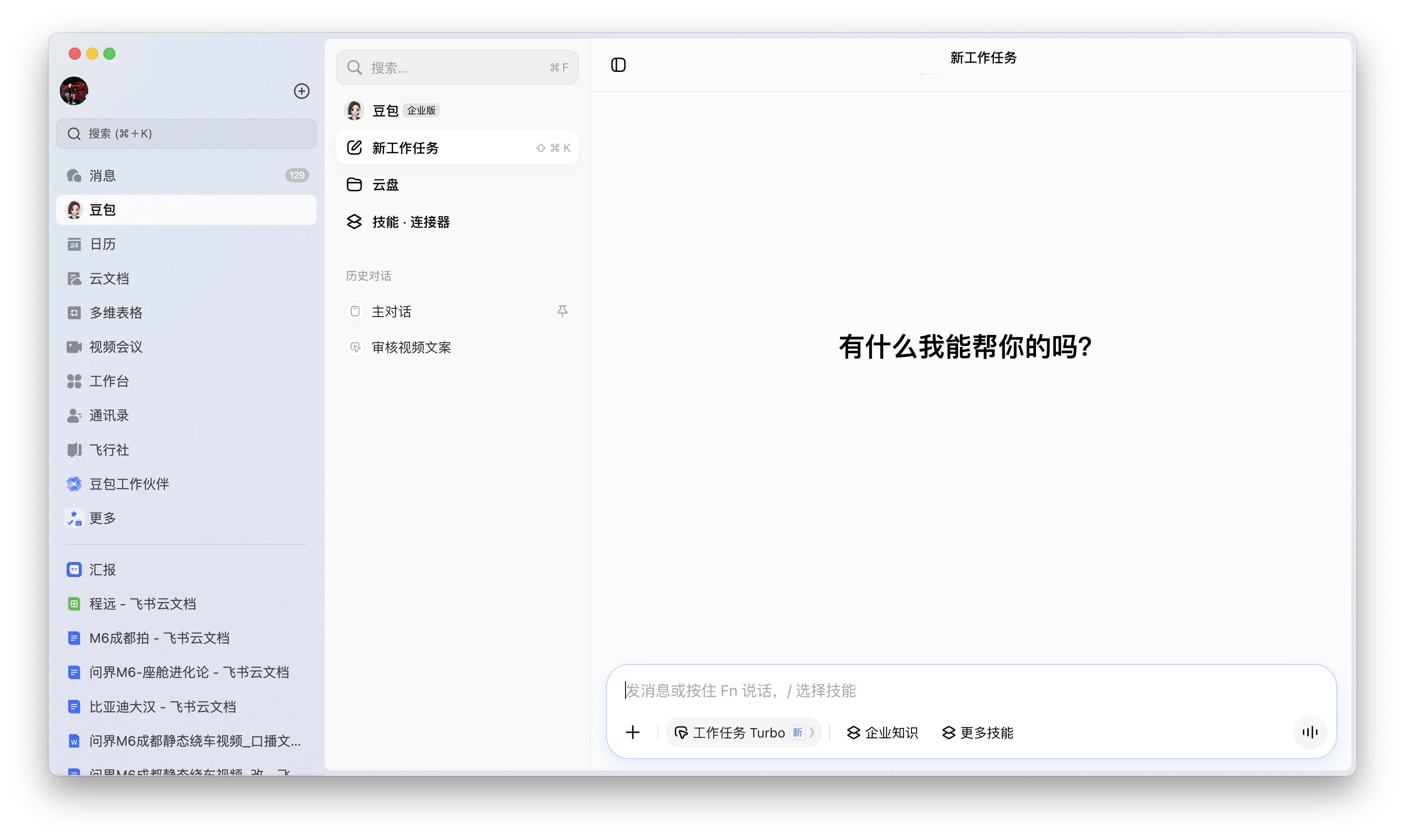Click 新工作任务 title tab
Image resolution: width=1405 pixels, height=840 pixels.
983,58
